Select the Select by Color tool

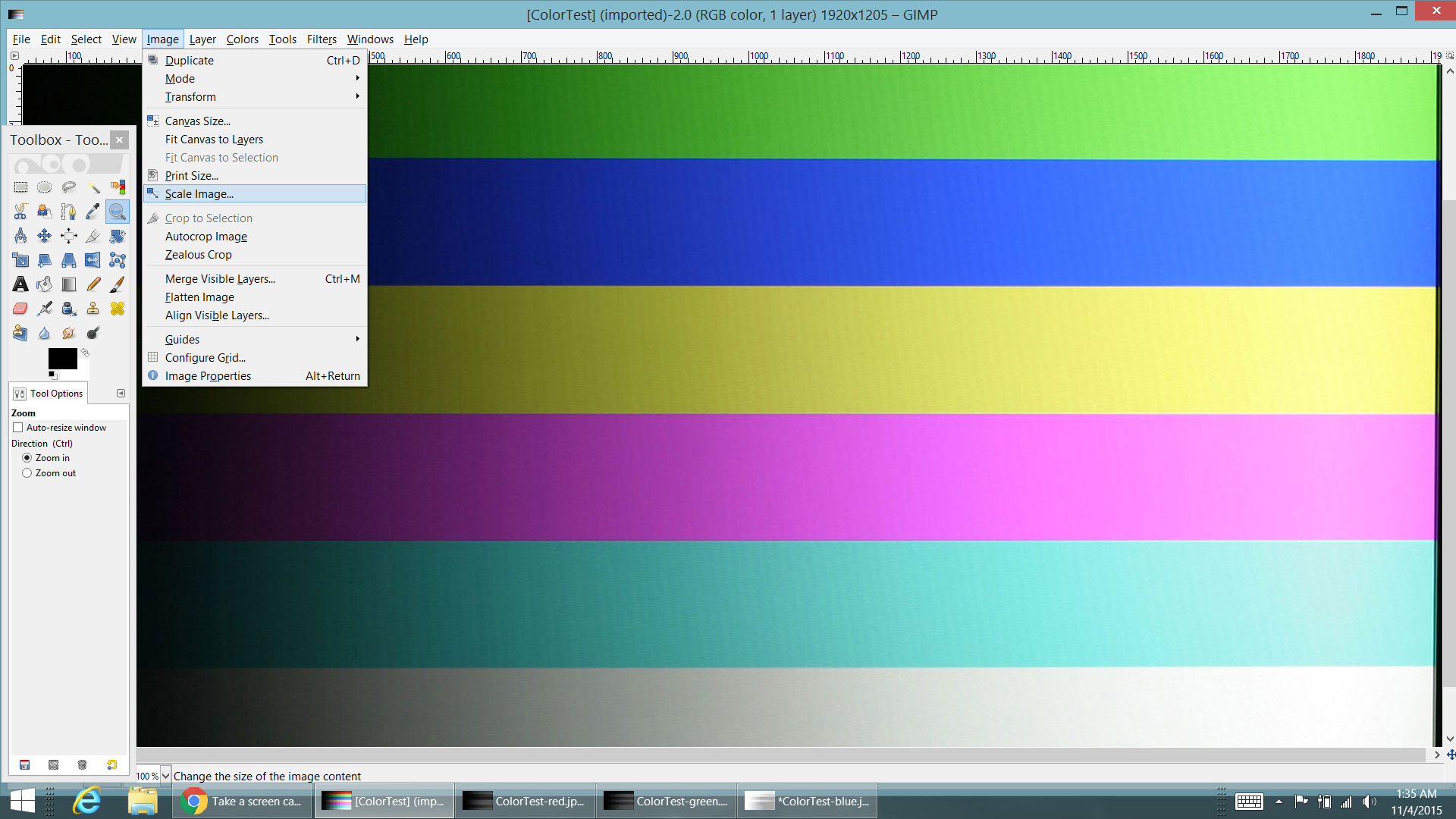coord(118,187)
